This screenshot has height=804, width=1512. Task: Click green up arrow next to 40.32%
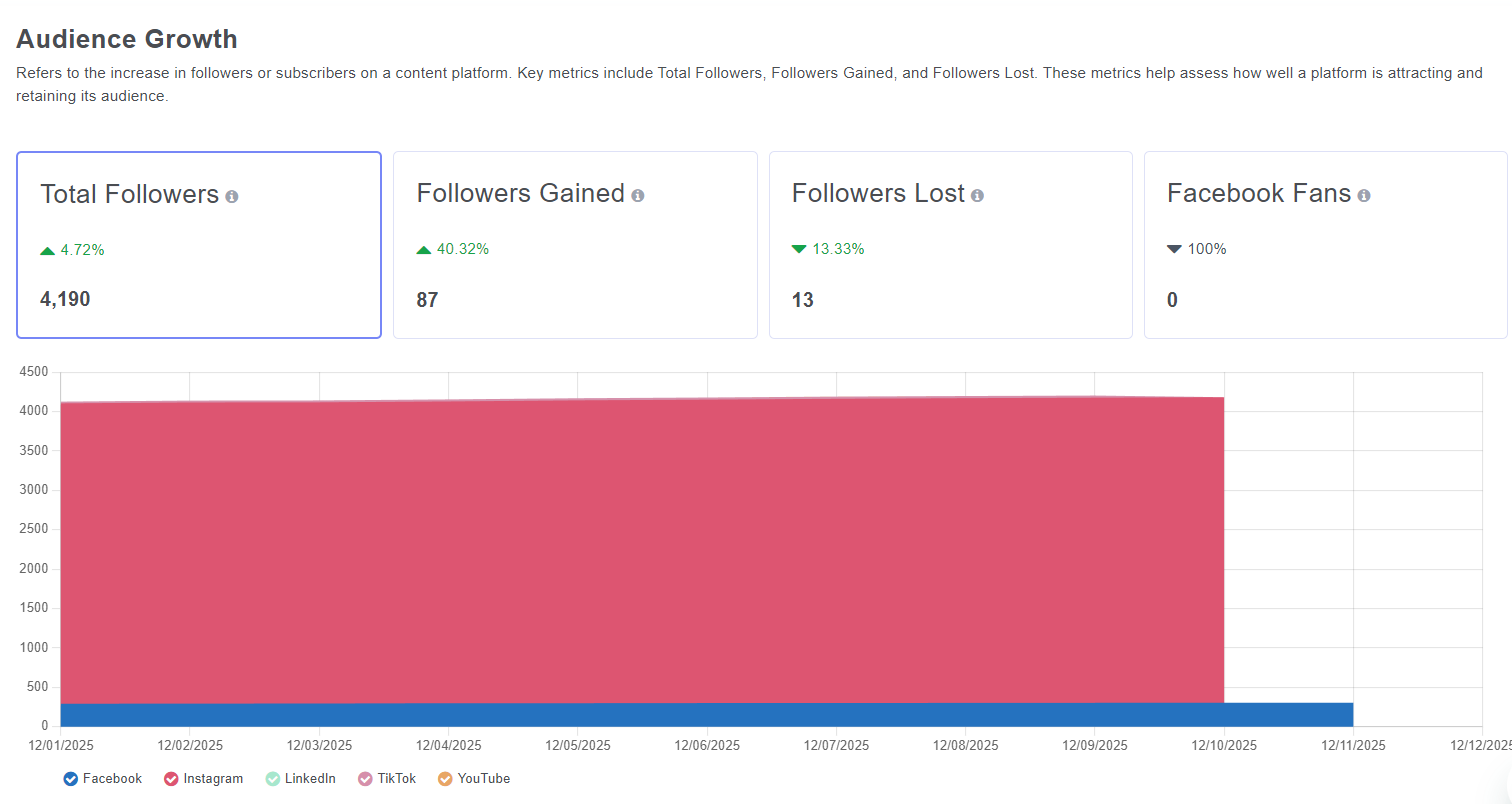[424, 250]
